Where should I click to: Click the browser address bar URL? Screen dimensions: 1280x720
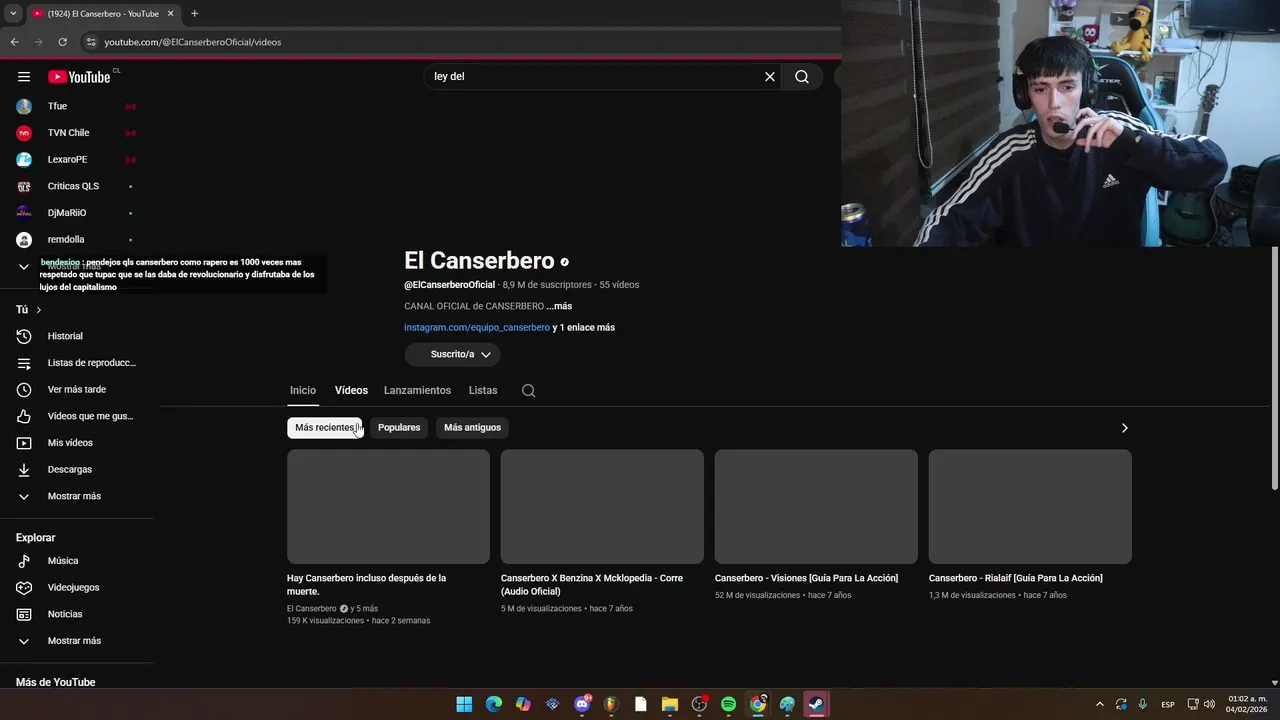click(193, 42)
